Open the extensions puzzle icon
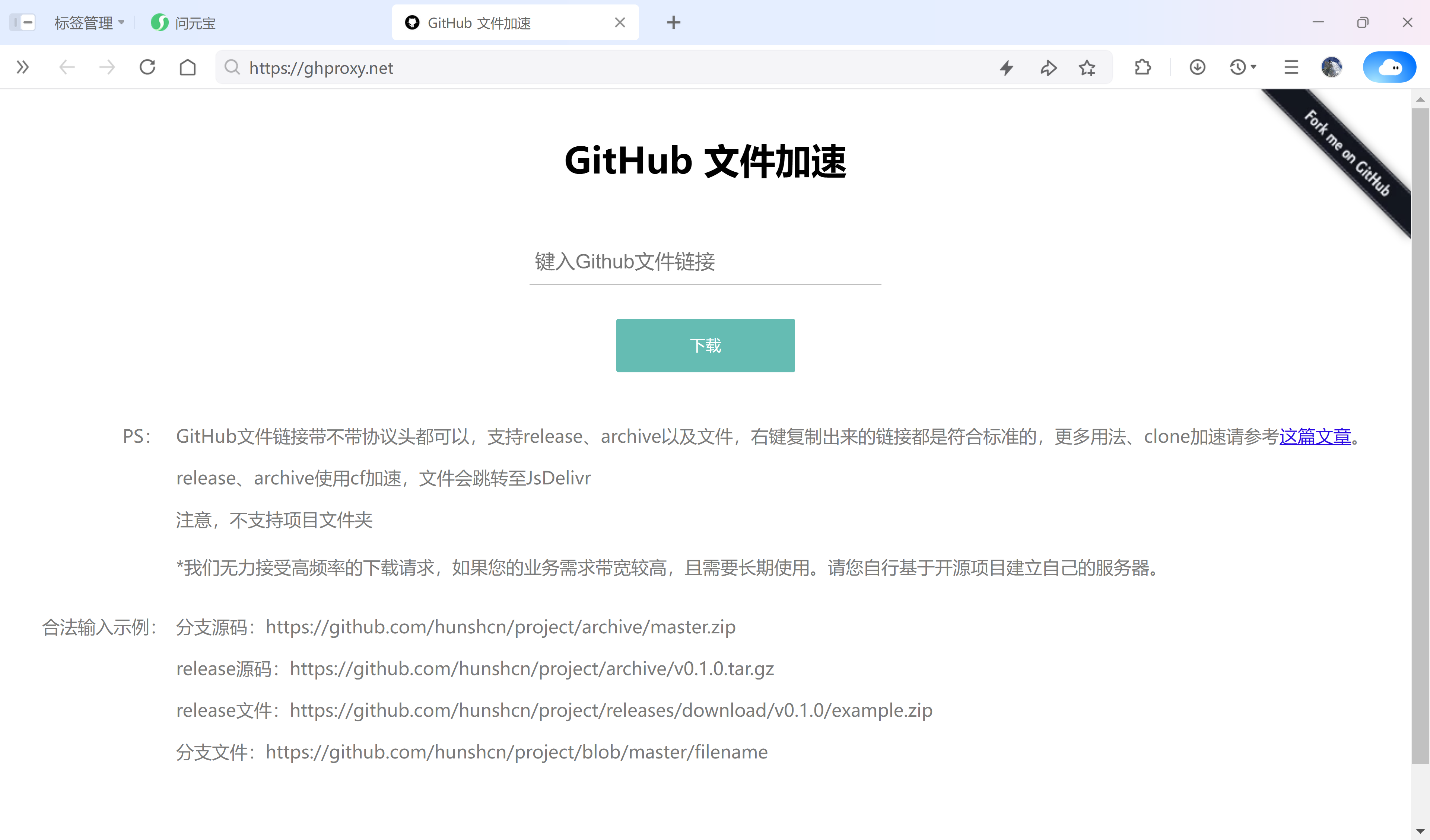 (1142, 67)
